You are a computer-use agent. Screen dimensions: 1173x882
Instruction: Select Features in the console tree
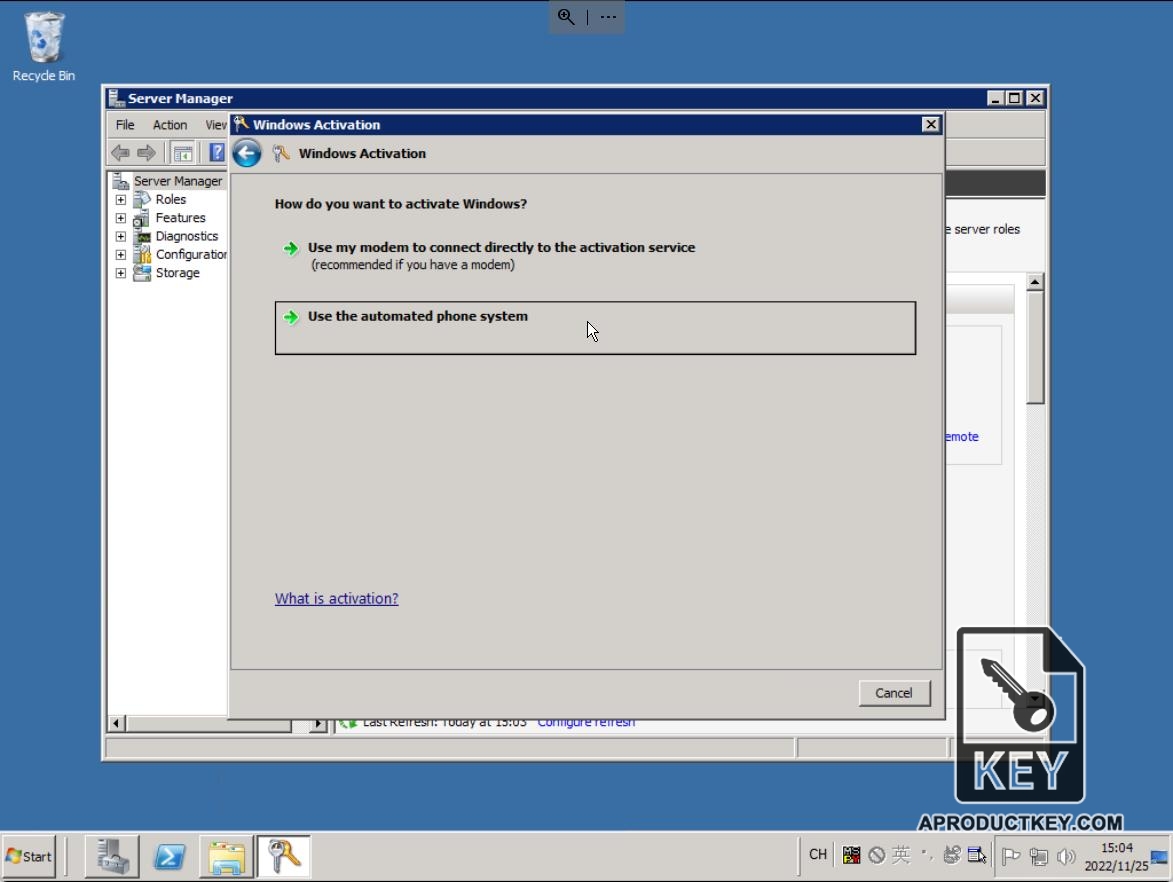180,218
